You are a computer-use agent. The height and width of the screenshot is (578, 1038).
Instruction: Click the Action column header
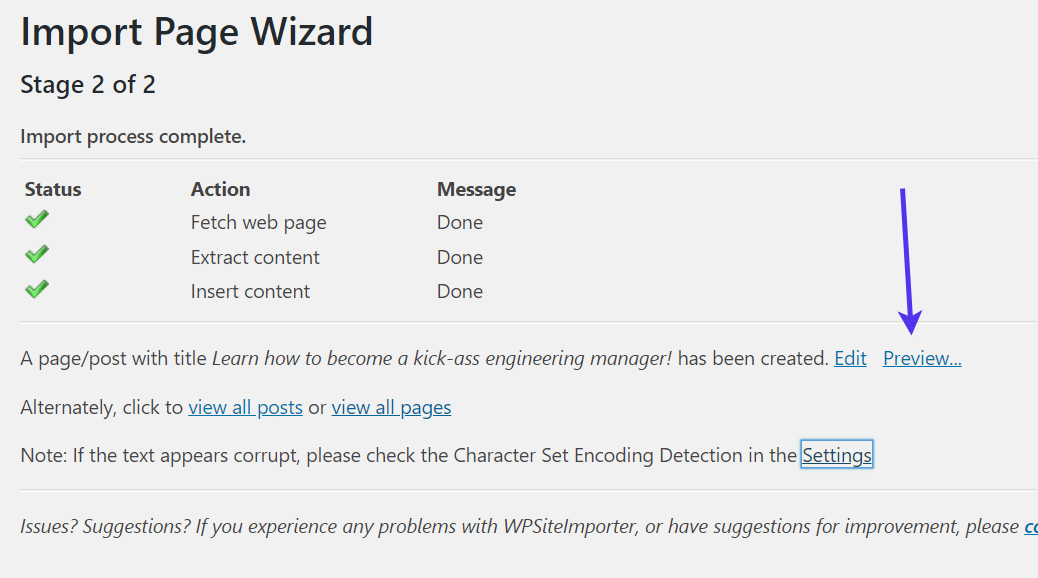(x=220, y=189)
